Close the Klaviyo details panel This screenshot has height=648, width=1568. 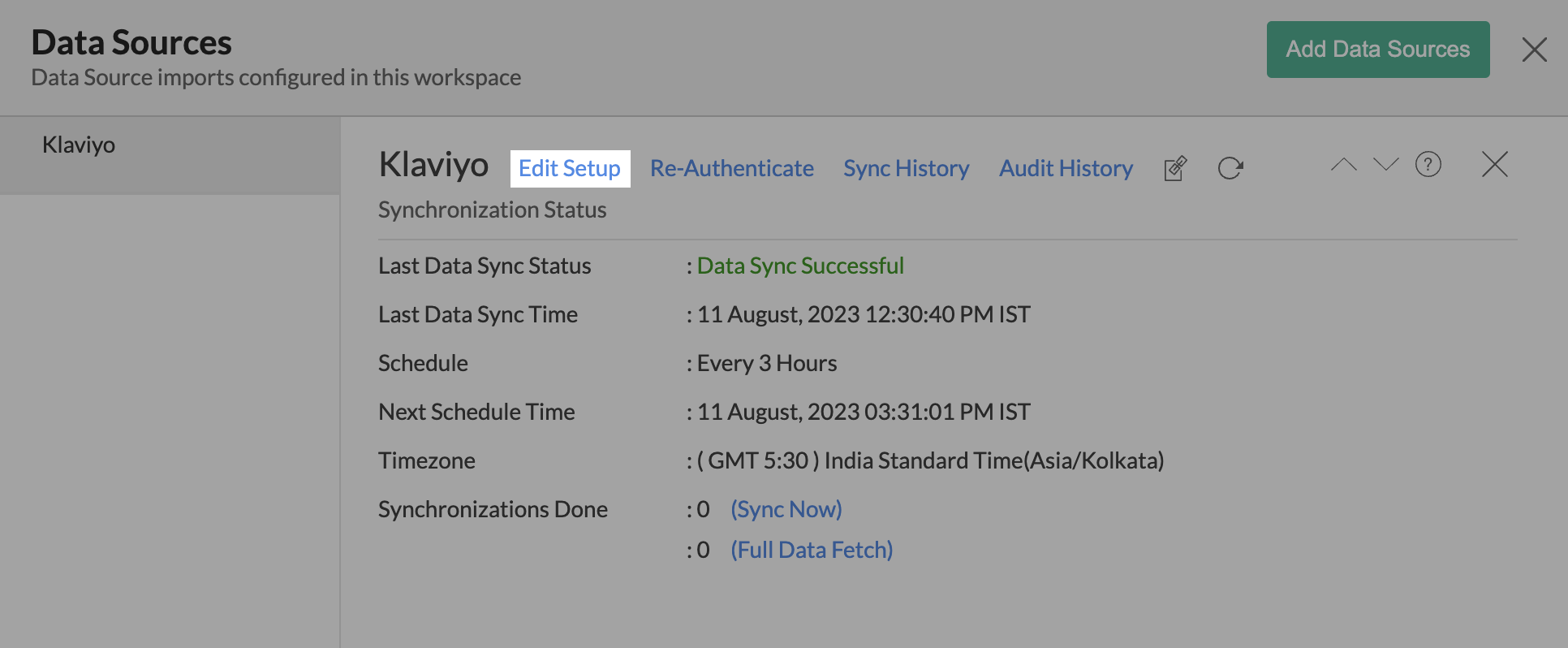pyautogui.click(x=1494, y=165)
